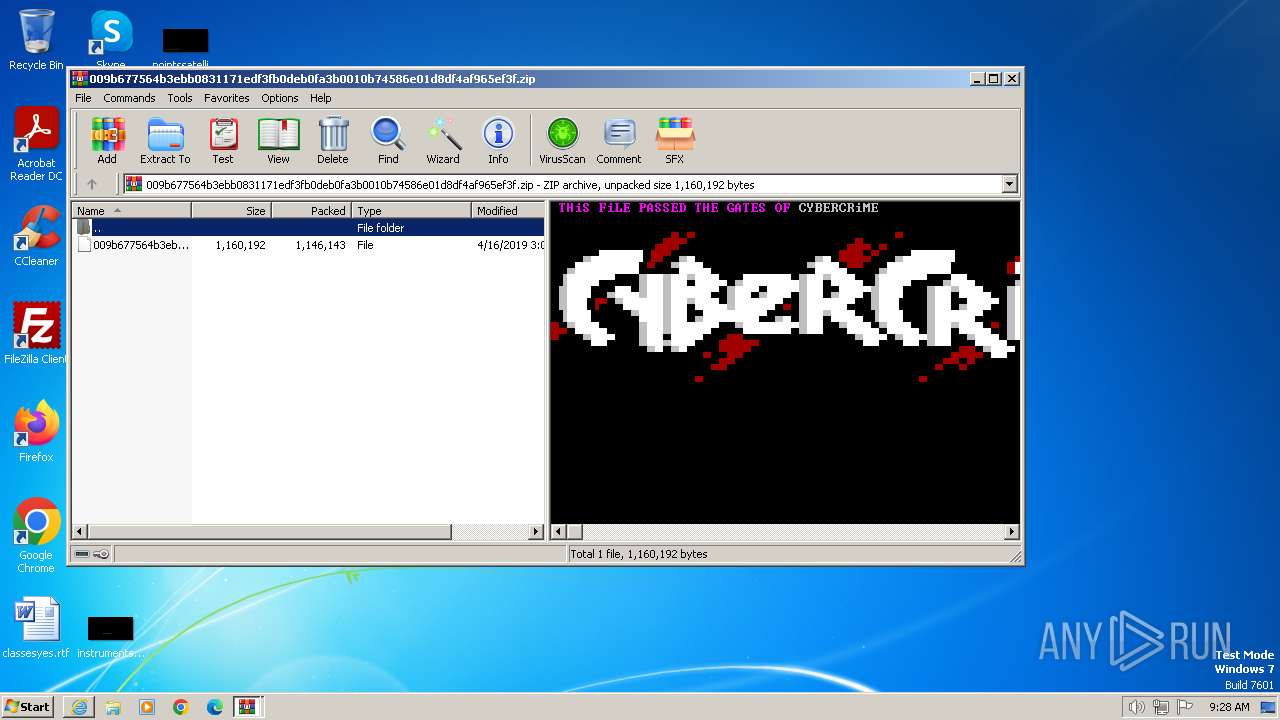Image resolution: width=1280 pixels, height=720 pixels.
Task: Open Firefox desktop shortcut
Action: 36,432
